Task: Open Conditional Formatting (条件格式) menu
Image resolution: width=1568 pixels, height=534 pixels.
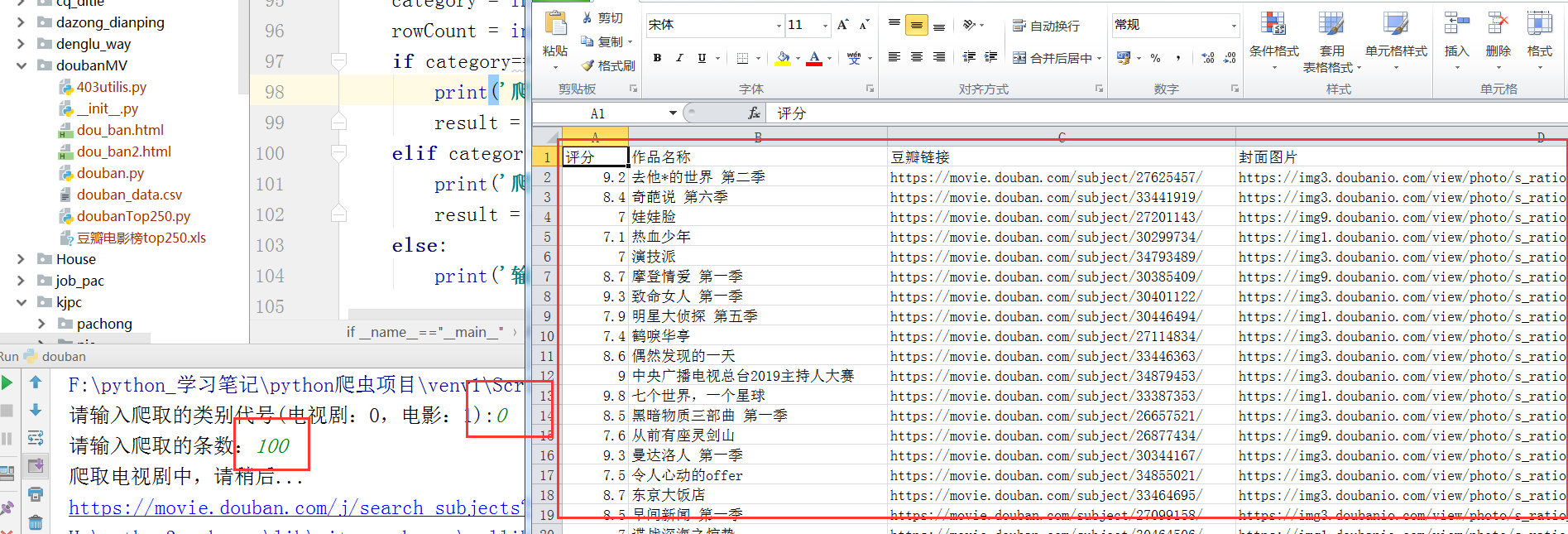Action: click(1273, 40)
